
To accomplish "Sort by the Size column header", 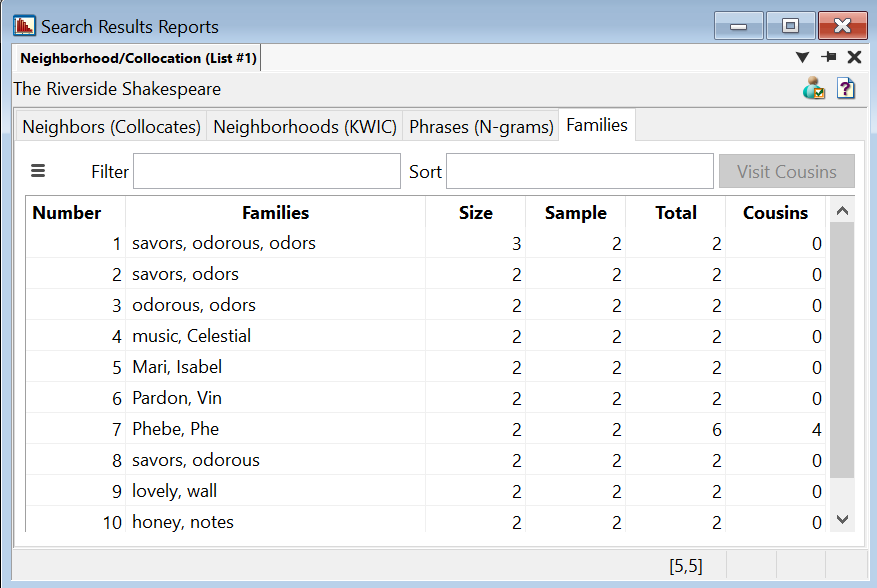I will click(x=475, y=212).
